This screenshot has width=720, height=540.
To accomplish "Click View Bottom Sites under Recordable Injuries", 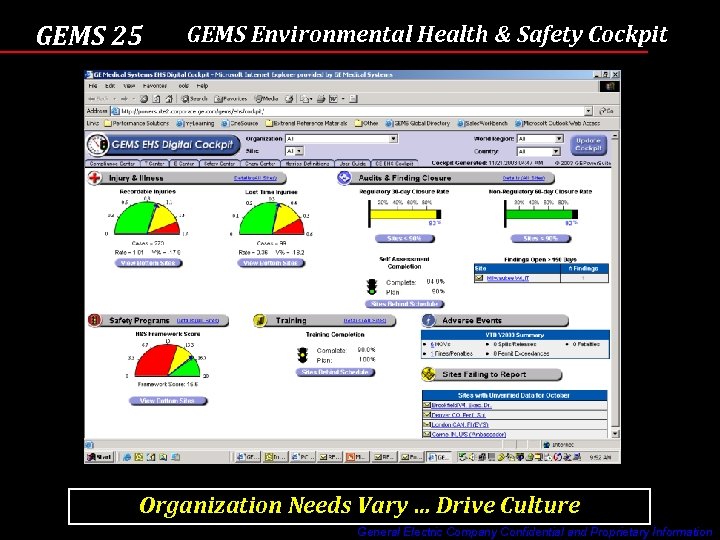I will (x=148, y=263).
